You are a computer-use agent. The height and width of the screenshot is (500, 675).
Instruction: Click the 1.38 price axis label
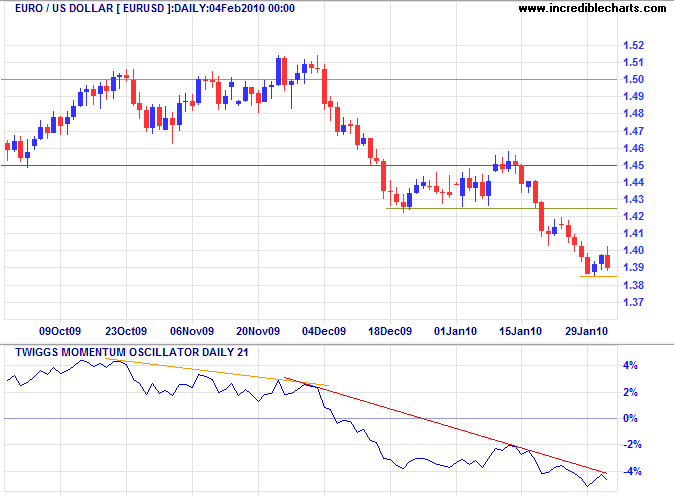(634, 285)
